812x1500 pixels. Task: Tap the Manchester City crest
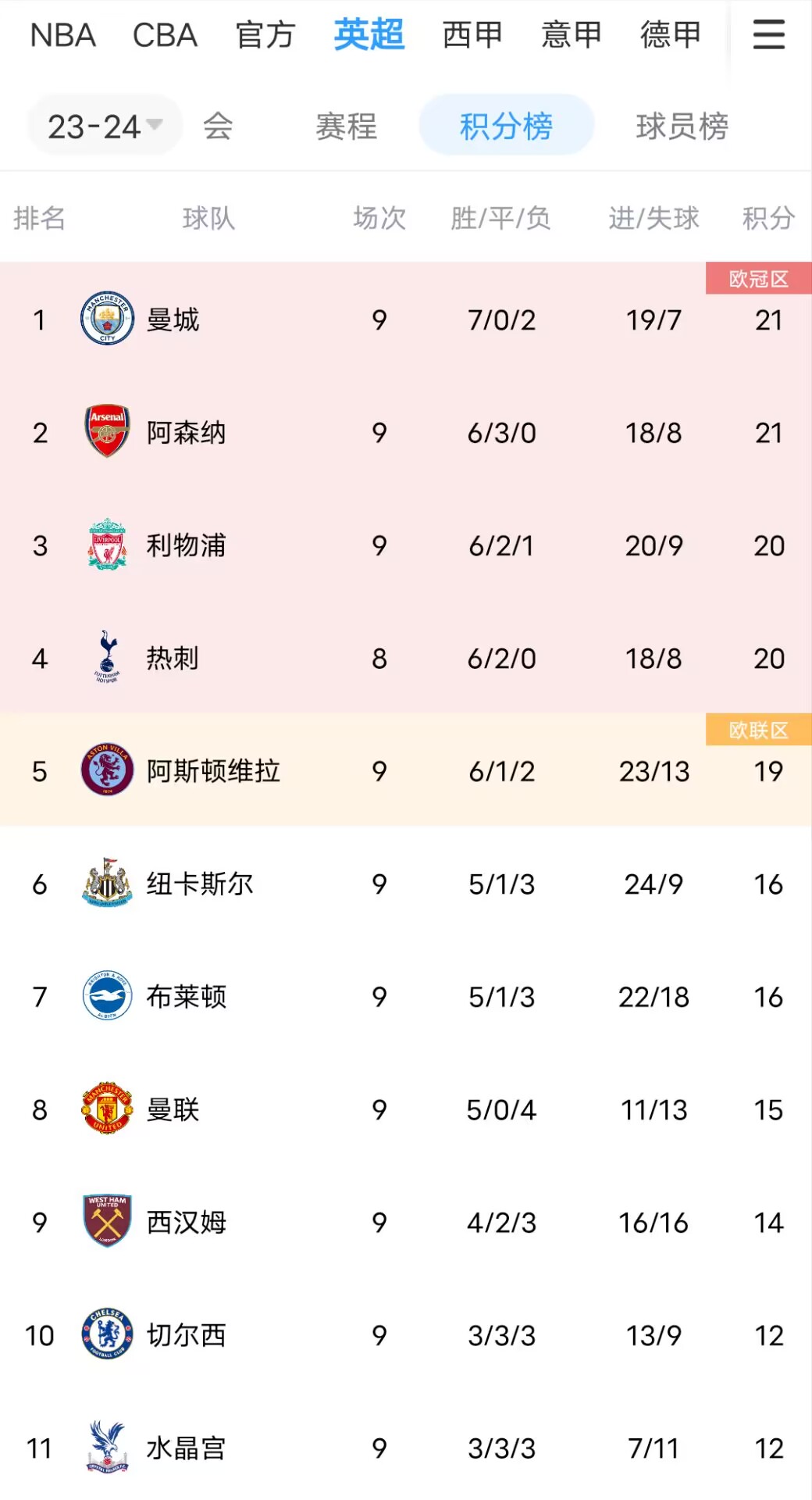107,319
